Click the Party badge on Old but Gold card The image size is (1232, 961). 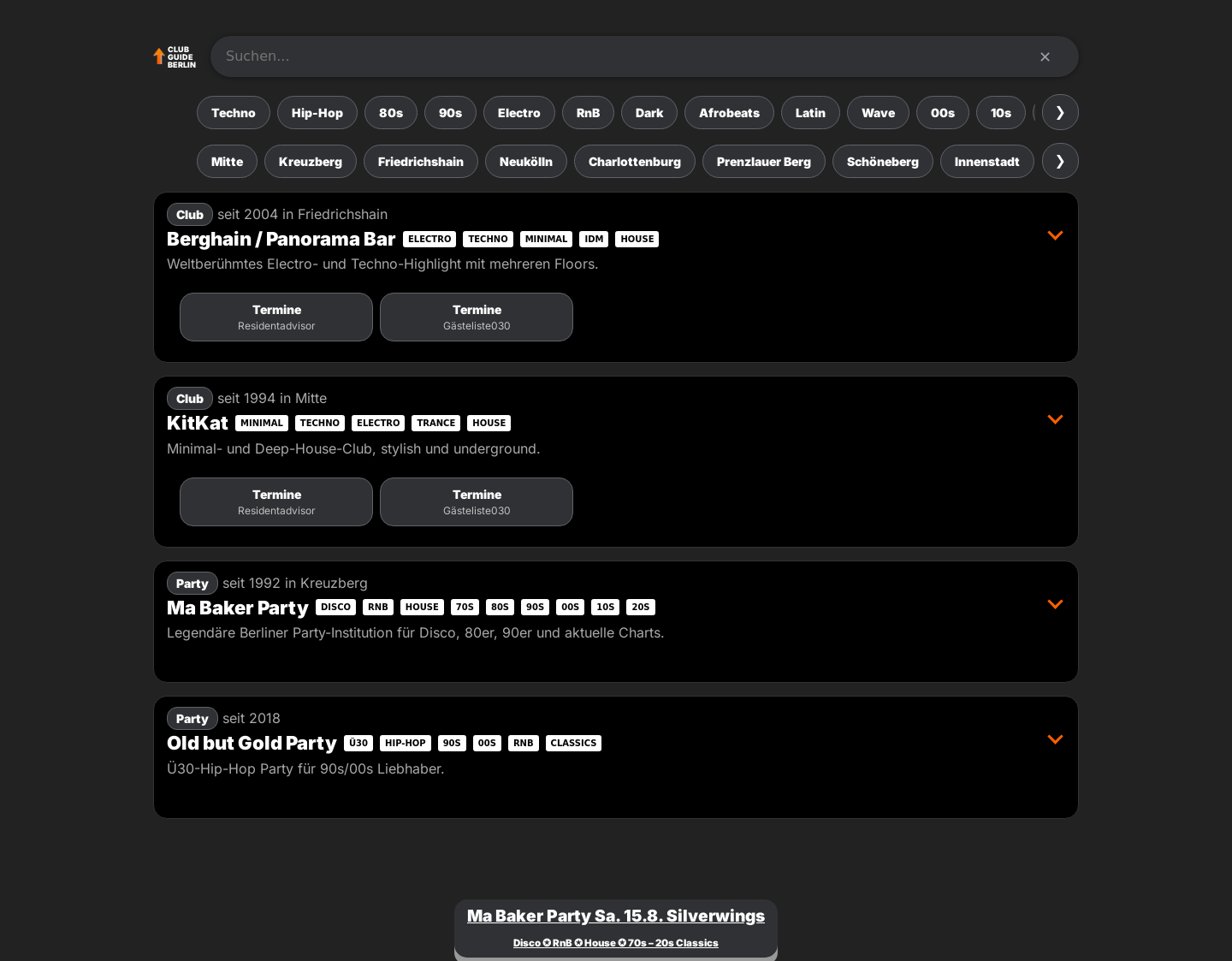click(x=192, y=719)
